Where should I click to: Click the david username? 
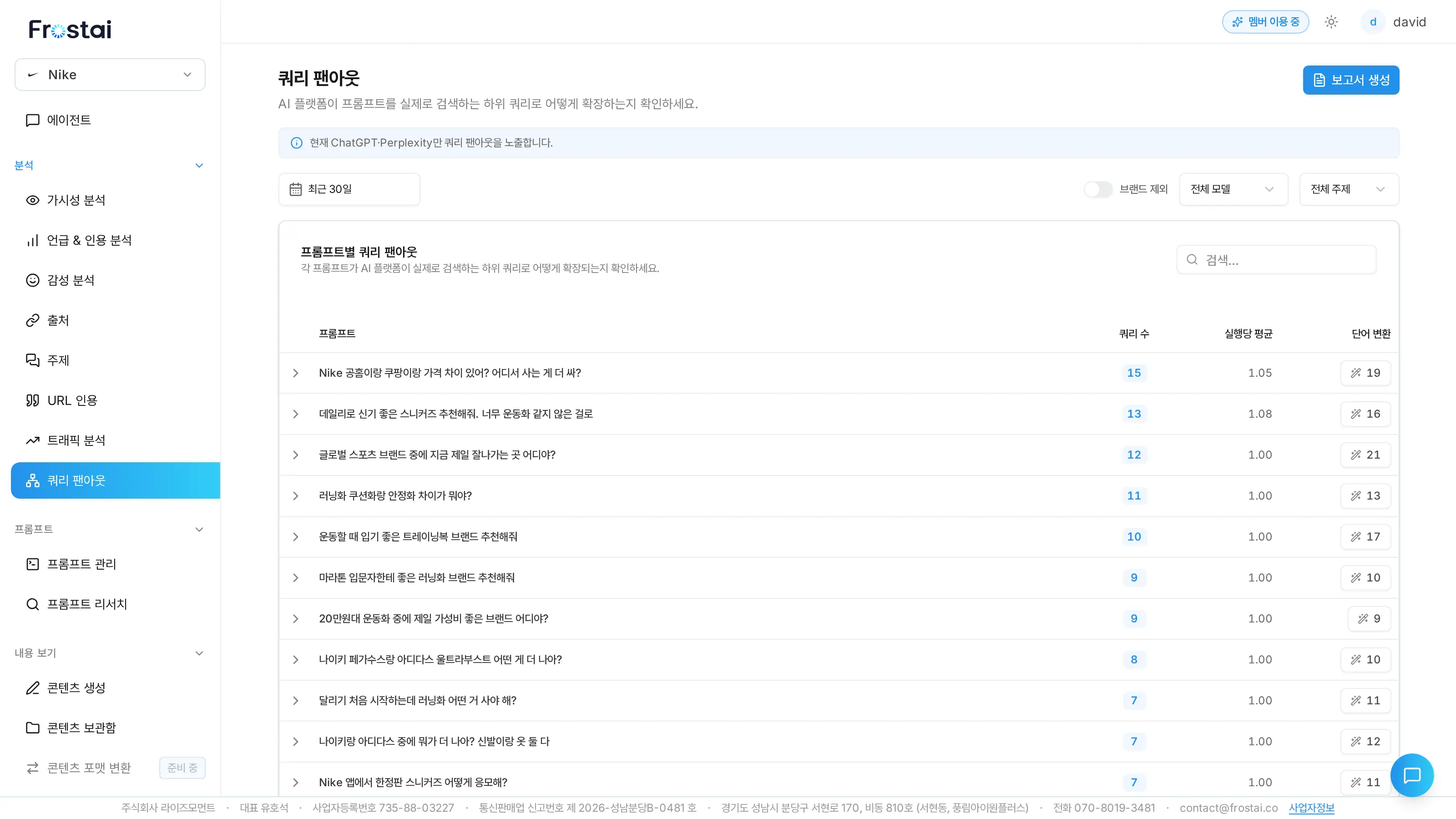tap(1409, 22)
